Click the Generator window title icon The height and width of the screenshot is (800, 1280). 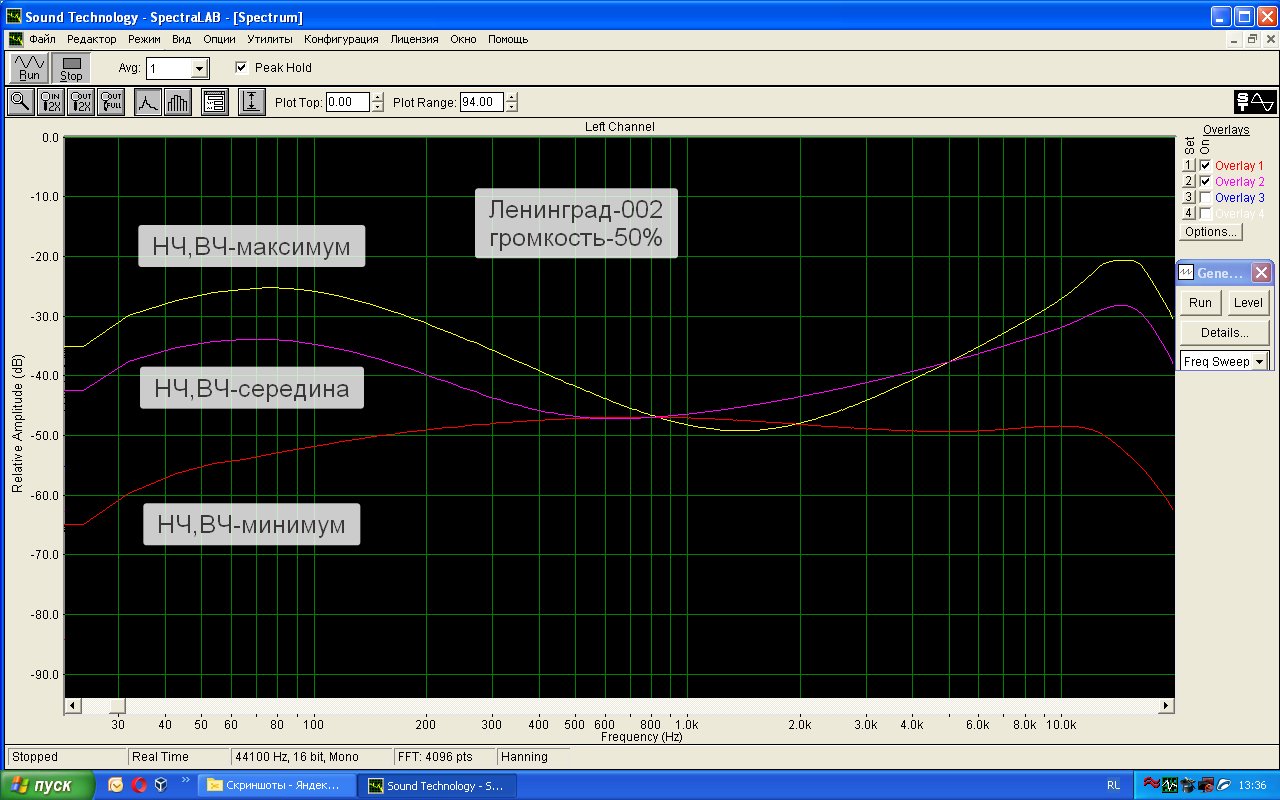tap(1186, 273)
